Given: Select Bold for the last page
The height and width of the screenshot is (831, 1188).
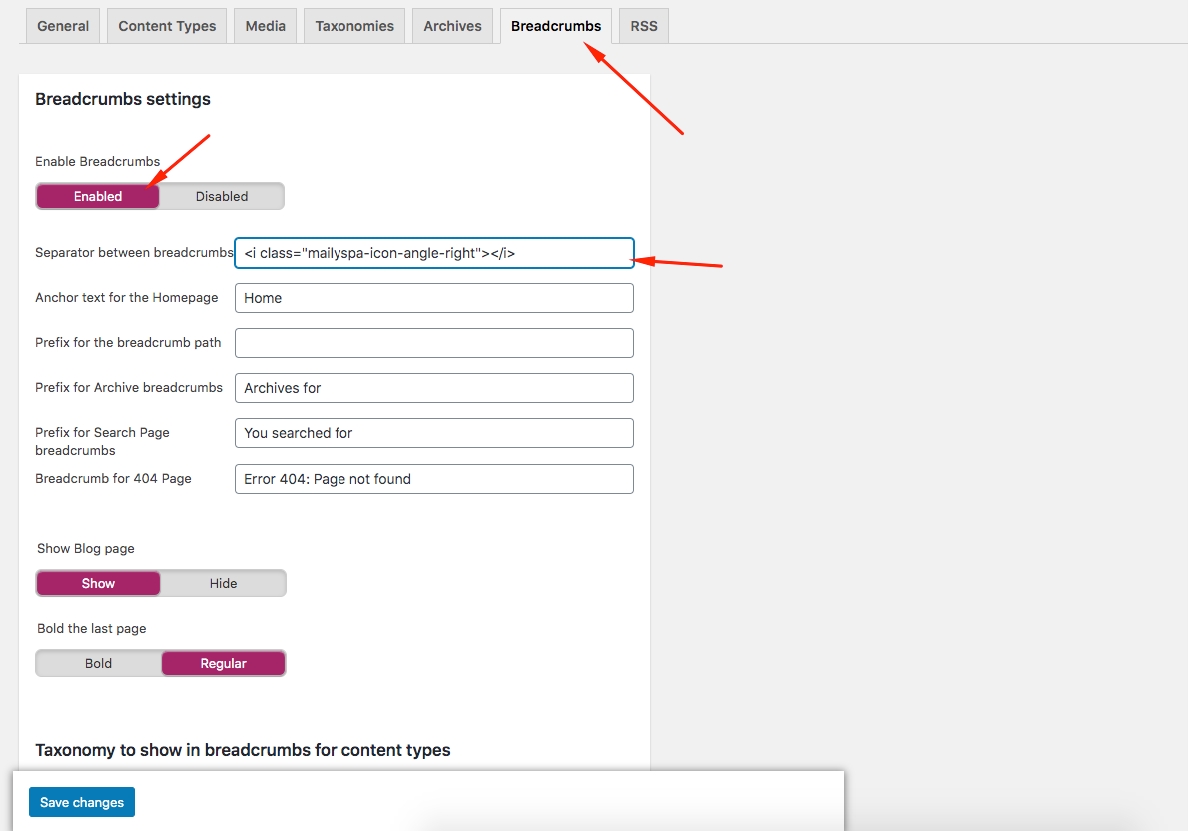Looking at the screenshot, I should point(98,663).
